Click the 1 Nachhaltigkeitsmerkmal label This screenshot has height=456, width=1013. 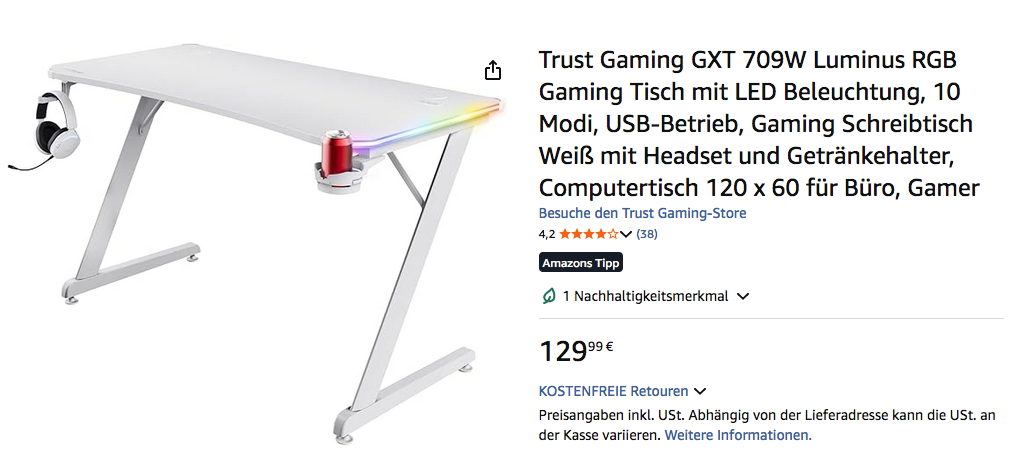pos(645,296)
